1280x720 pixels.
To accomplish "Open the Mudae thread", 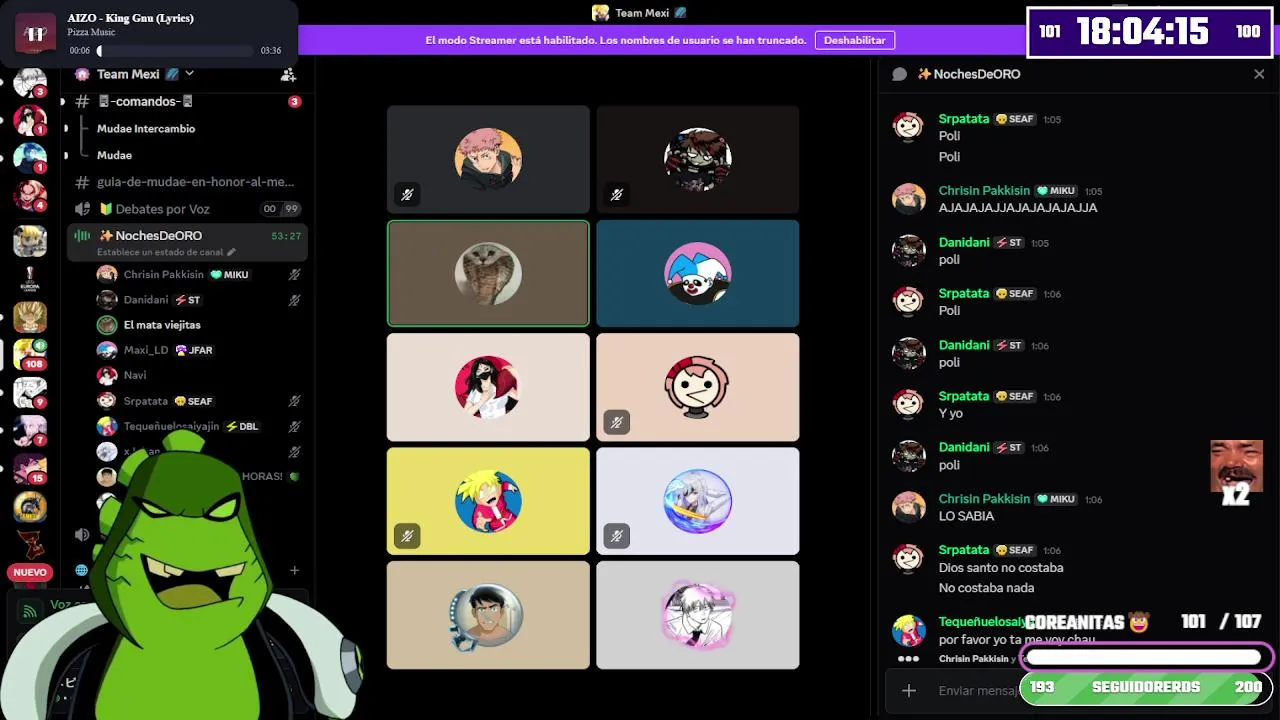I will tap(114, 155).
